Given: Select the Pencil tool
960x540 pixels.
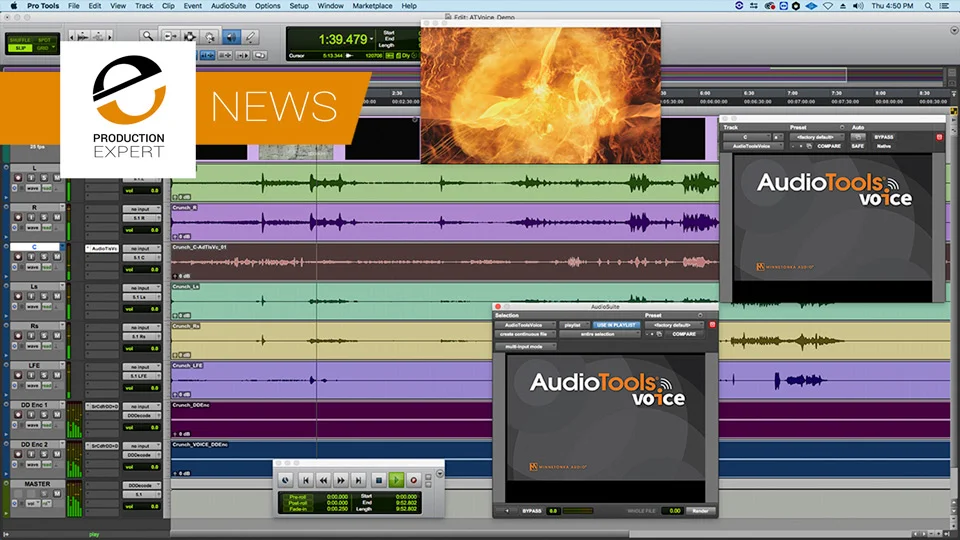Looking at the screenshot, I should pos(250,37).
